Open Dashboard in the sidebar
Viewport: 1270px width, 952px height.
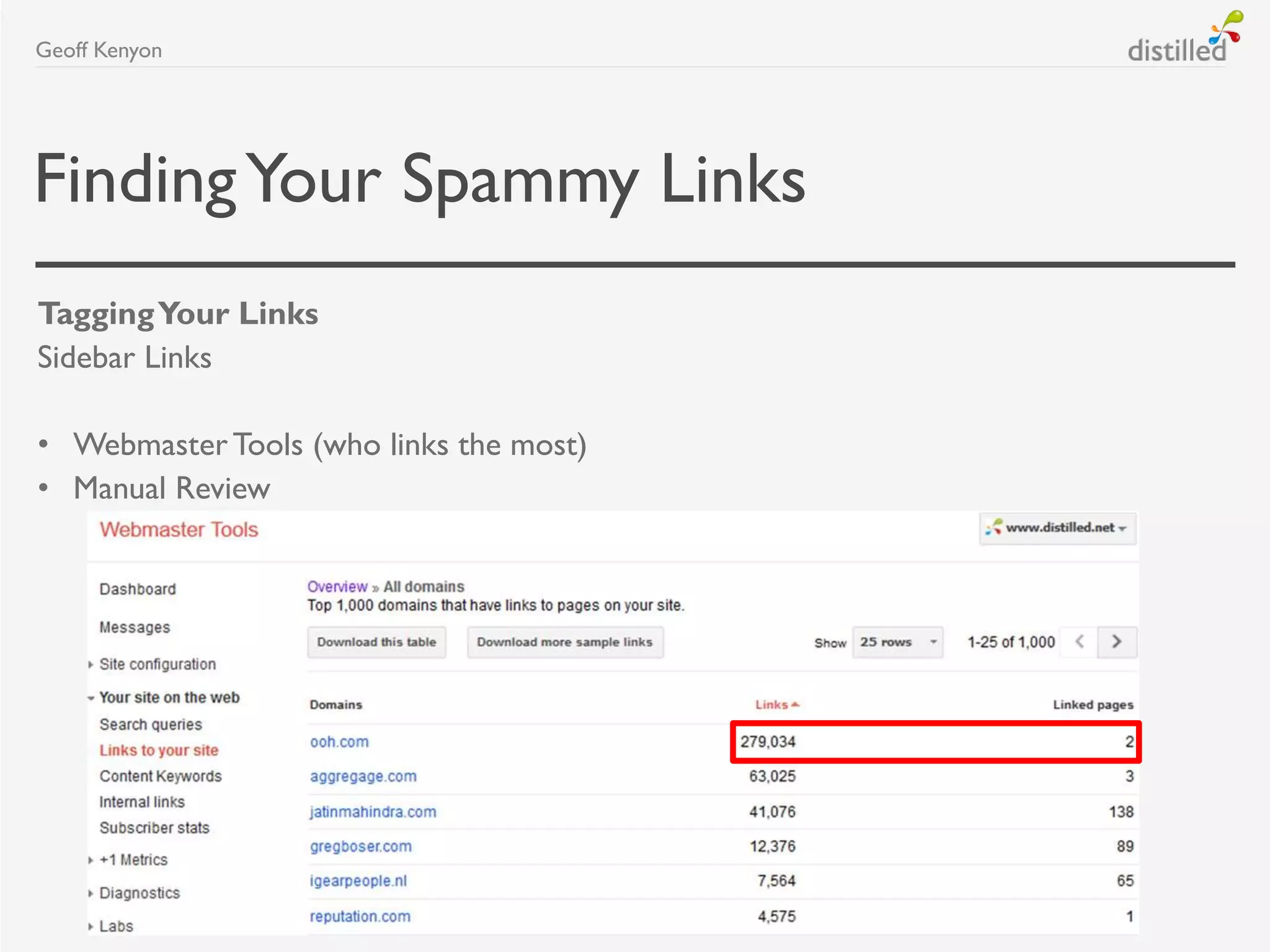tap(138, 589)
